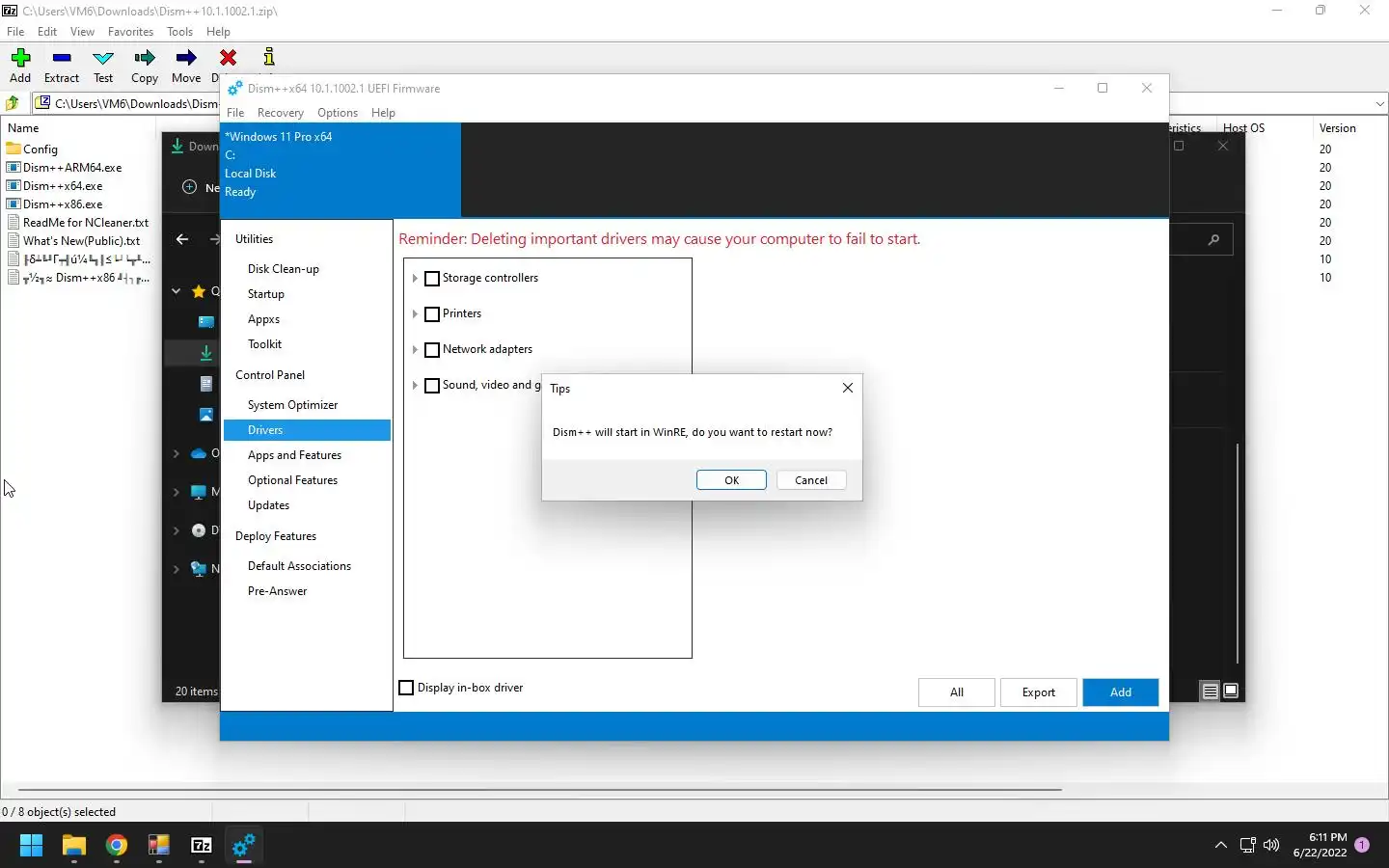Viewport: 1389px width, 868px height.
Task: Open the Windows Start menu
Action: click(x=31, y=846)
